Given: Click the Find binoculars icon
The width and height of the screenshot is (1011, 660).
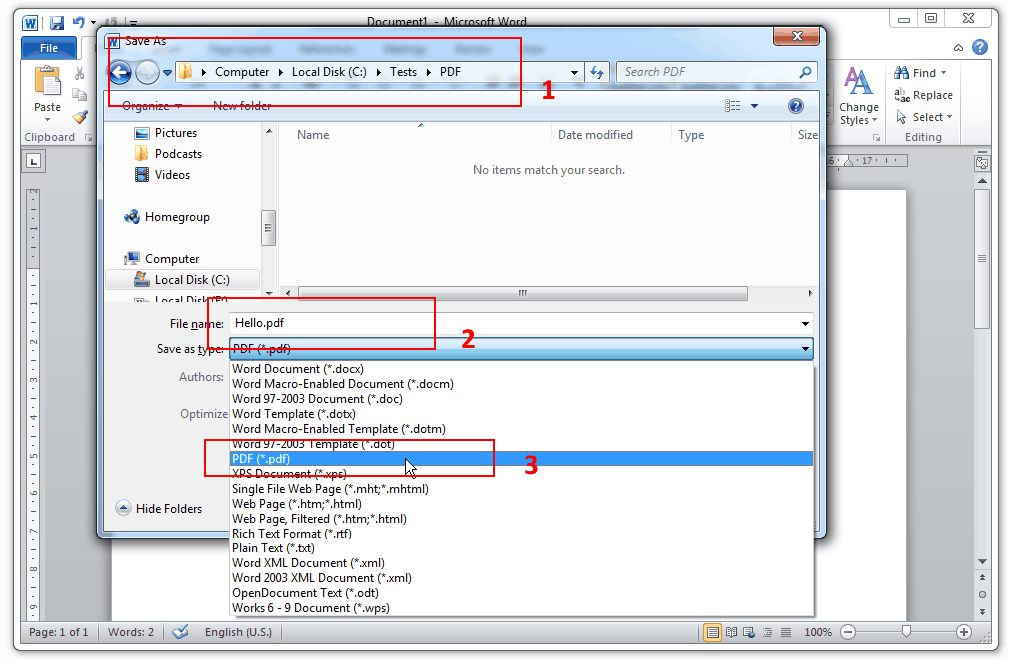Looking at the screenshot, I should pyautogui.click(x=901, y=73).
